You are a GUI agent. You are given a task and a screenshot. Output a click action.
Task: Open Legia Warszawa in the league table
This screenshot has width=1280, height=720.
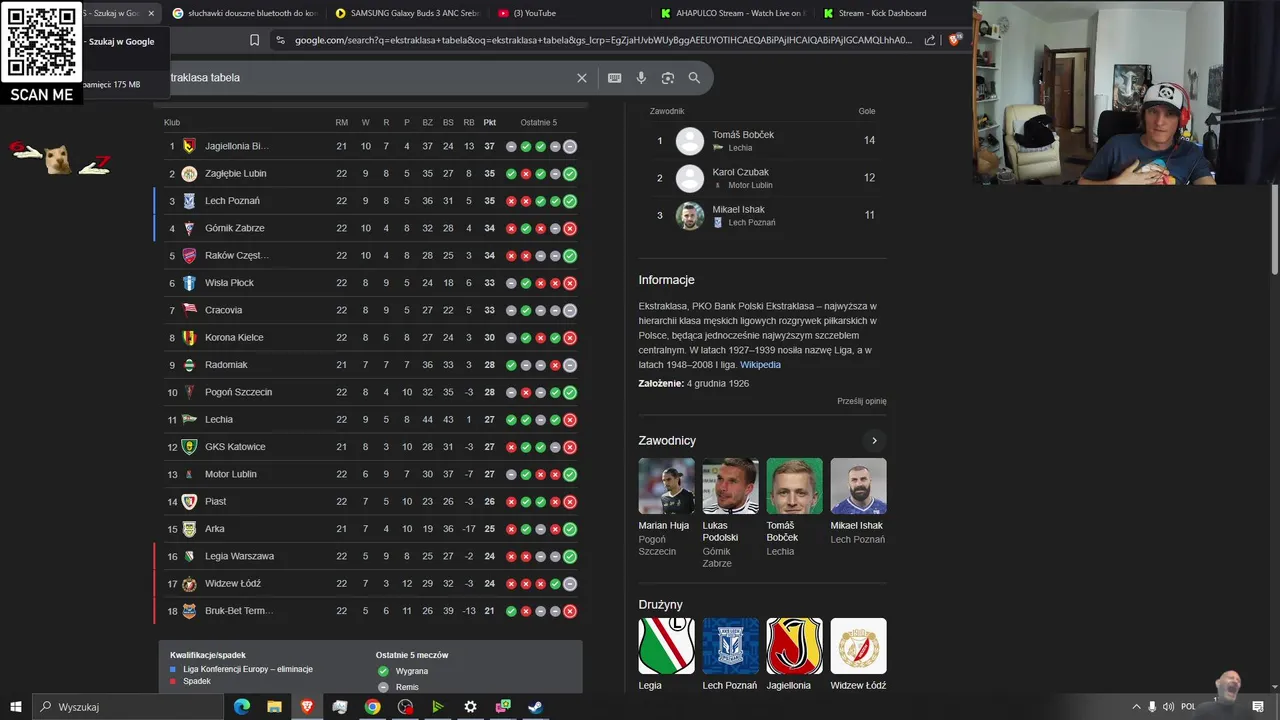click(239, 556)
